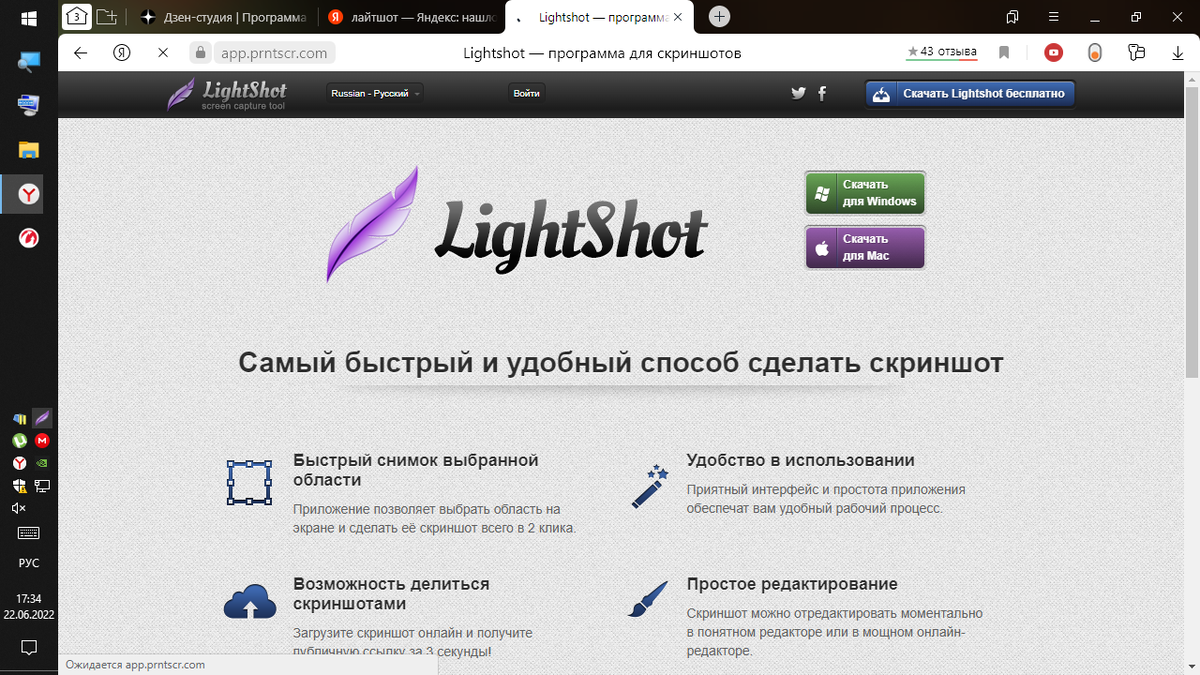Click the Удобство в использовании heading

point(801,460)
